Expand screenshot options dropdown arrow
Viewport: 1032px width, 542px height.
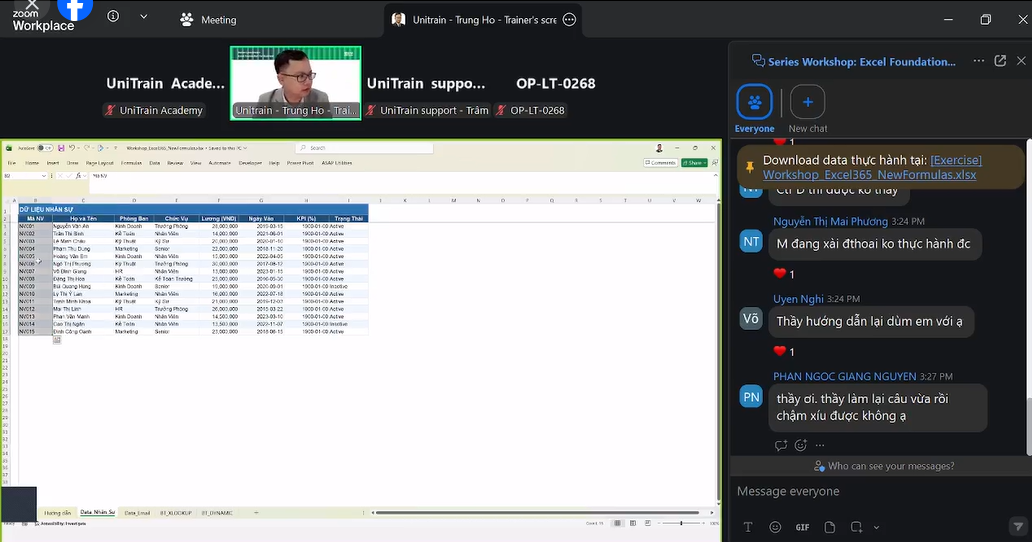(876, 527)
